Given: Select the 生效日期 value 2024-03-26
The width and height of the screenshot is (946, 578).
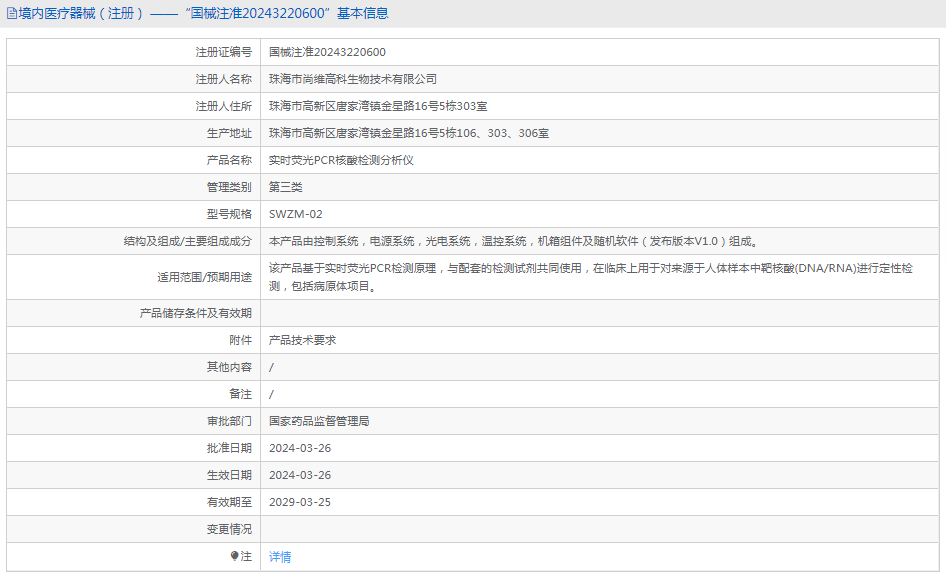Looking at the screenshot, I should tap(300, 475).
